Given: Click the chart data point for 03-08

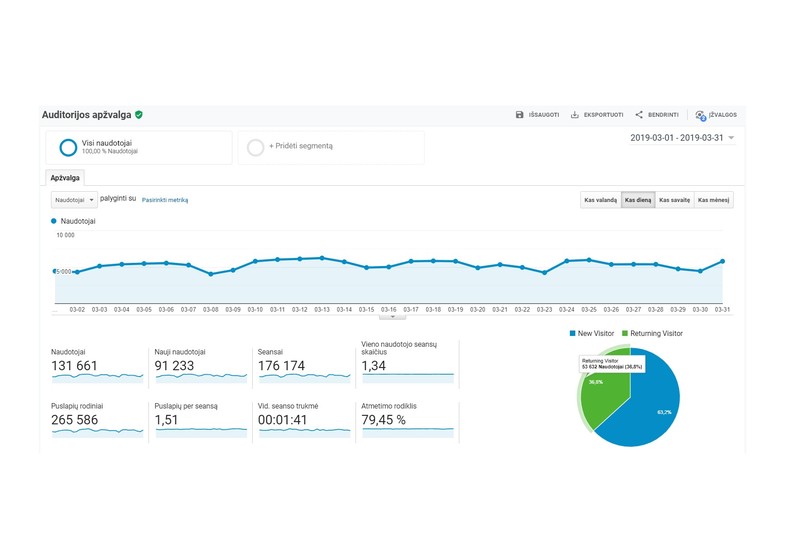Looking at the screenshot, I should (211, 274).
